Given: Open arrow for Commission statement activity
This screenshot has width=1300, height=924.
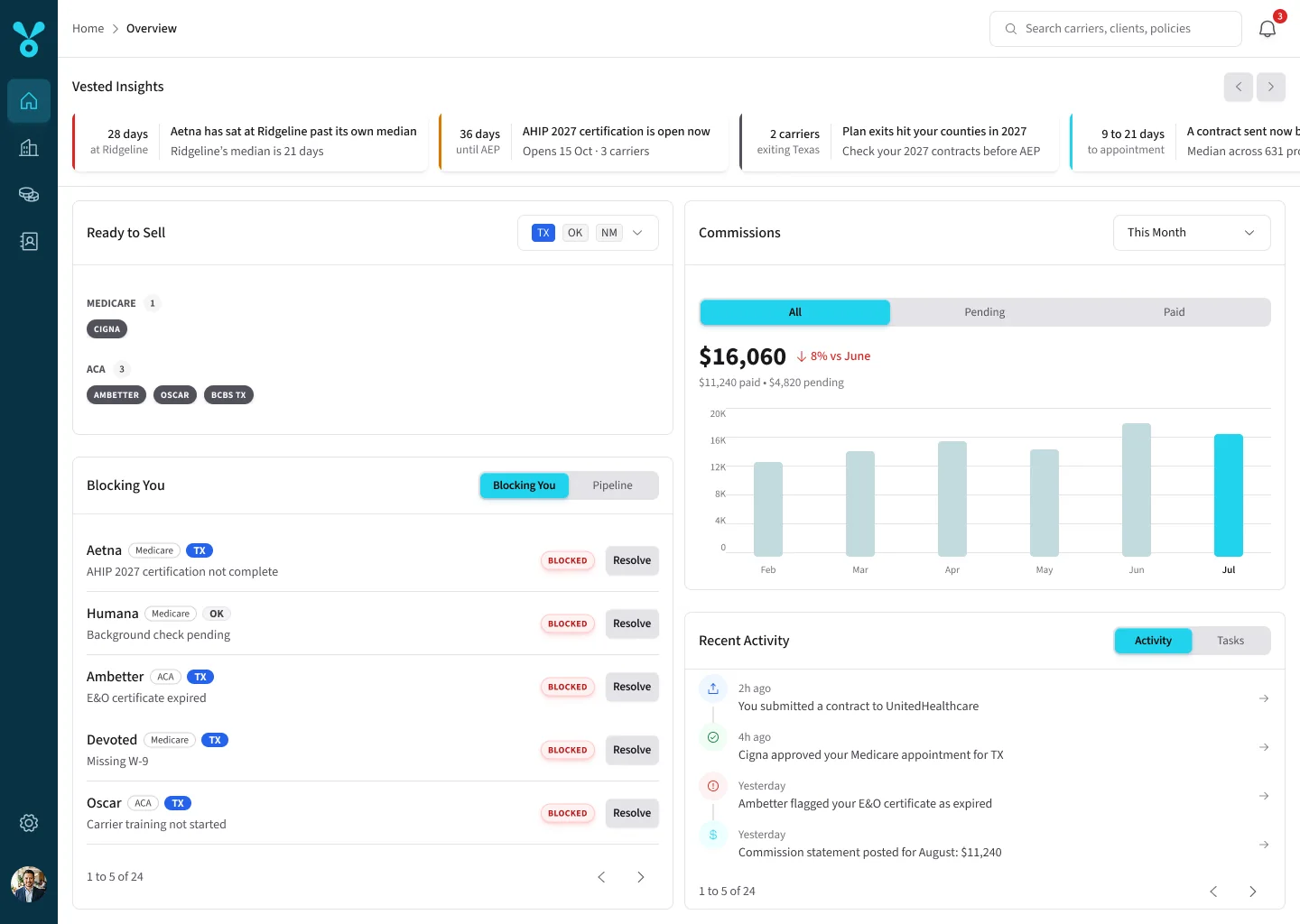Looking at the screenshot, I should point(1264,845).
